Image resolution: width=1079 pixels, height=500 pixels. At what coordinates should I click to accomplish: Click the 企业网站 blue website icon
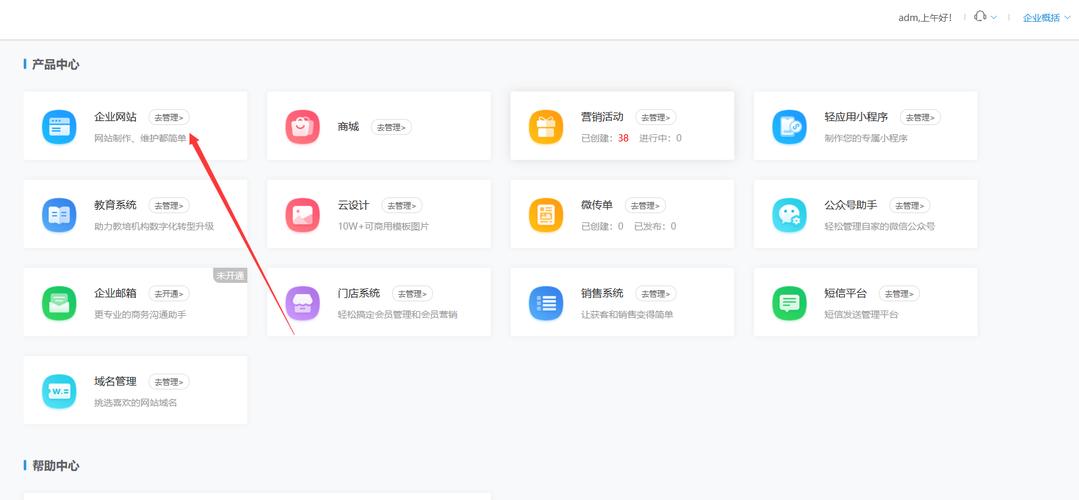click(59, 127)
